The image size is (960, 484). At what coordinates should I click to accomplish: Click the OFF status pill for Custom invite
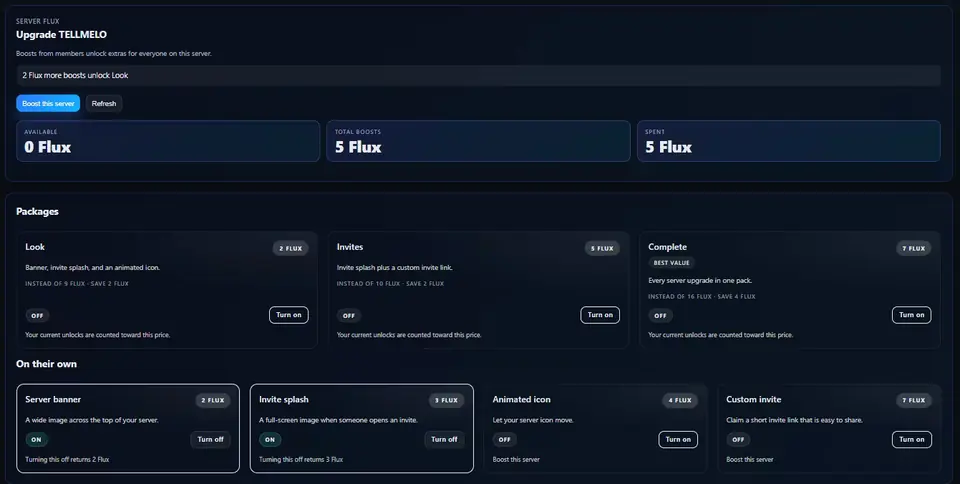pyautogui.click(x=738, y=439)
